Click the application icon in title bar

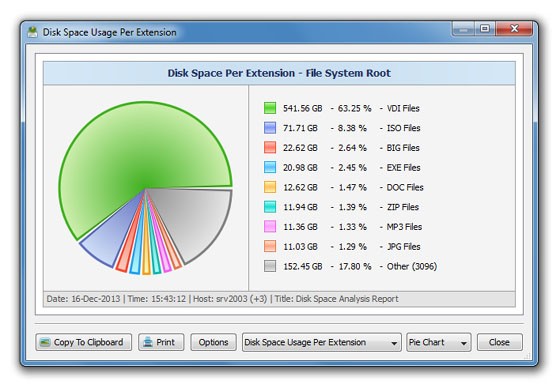32,32
